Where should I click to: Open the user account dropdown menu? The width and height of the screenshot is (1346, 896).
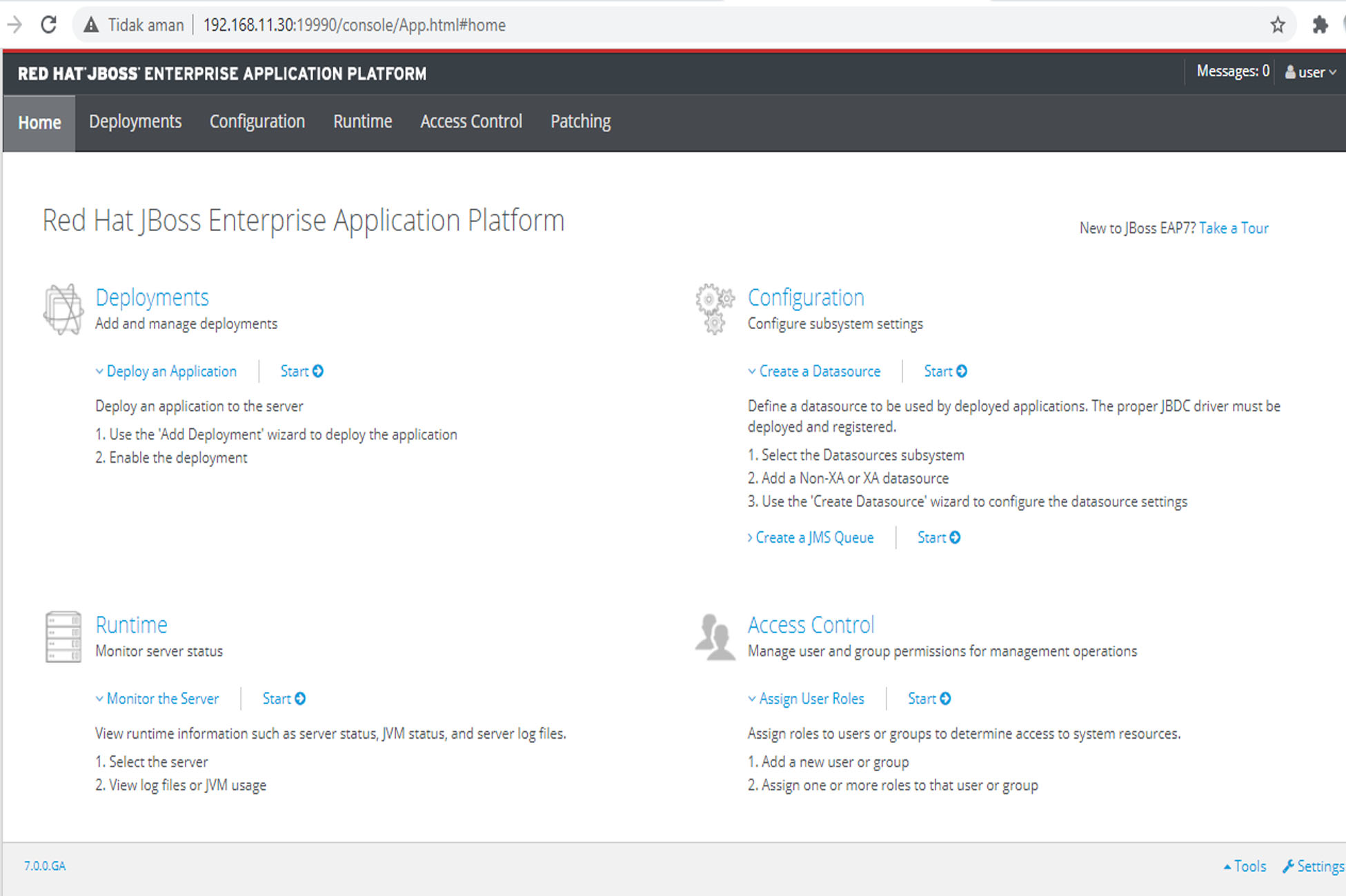click(1311, 72)
